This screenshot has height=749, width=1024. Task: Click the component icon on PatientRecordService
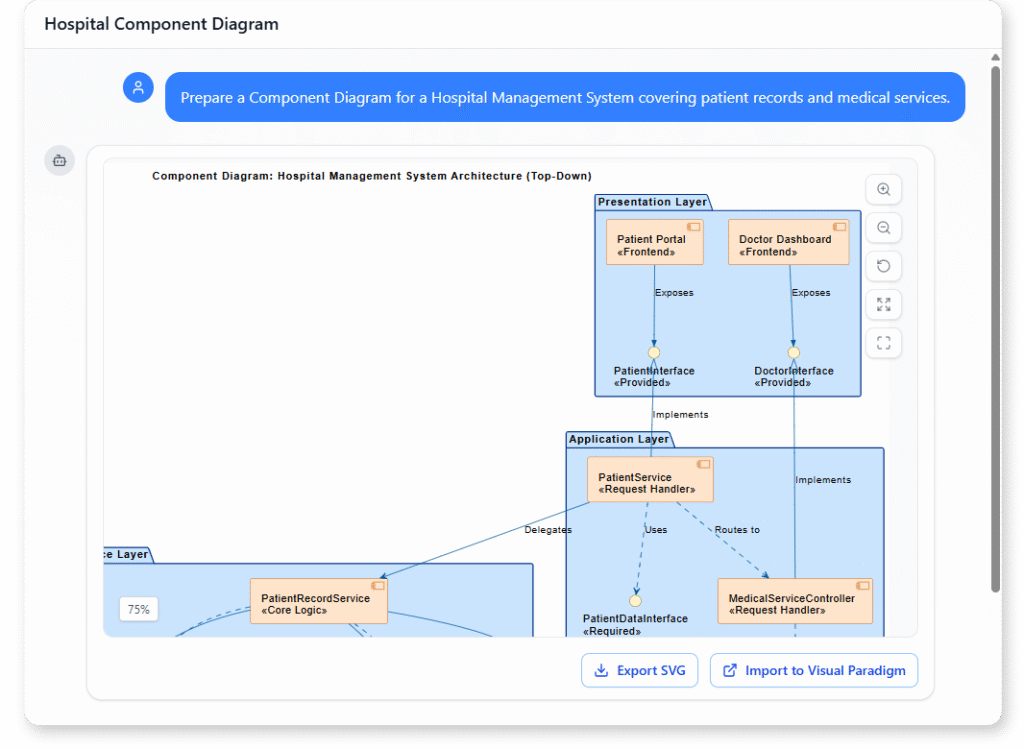[x=379, y=585]
